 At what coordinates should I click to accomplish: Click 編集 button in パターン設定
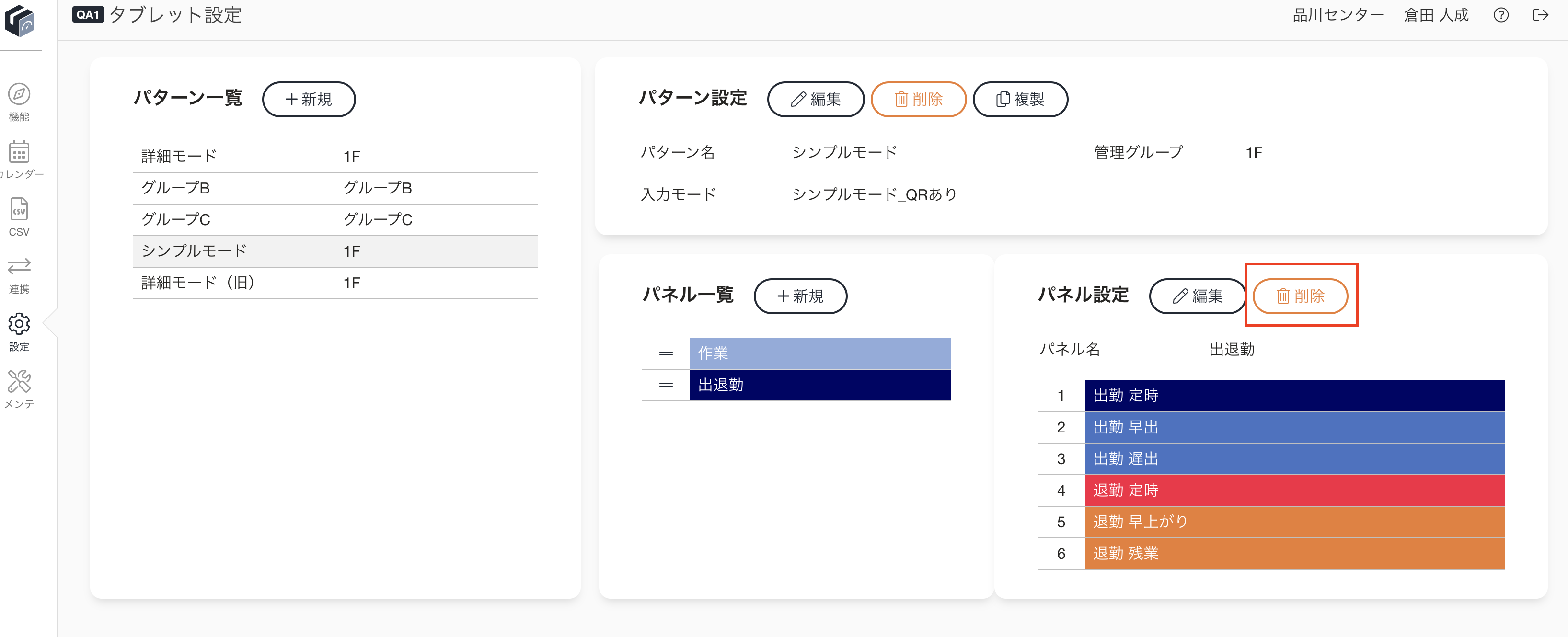click(816, 99)
